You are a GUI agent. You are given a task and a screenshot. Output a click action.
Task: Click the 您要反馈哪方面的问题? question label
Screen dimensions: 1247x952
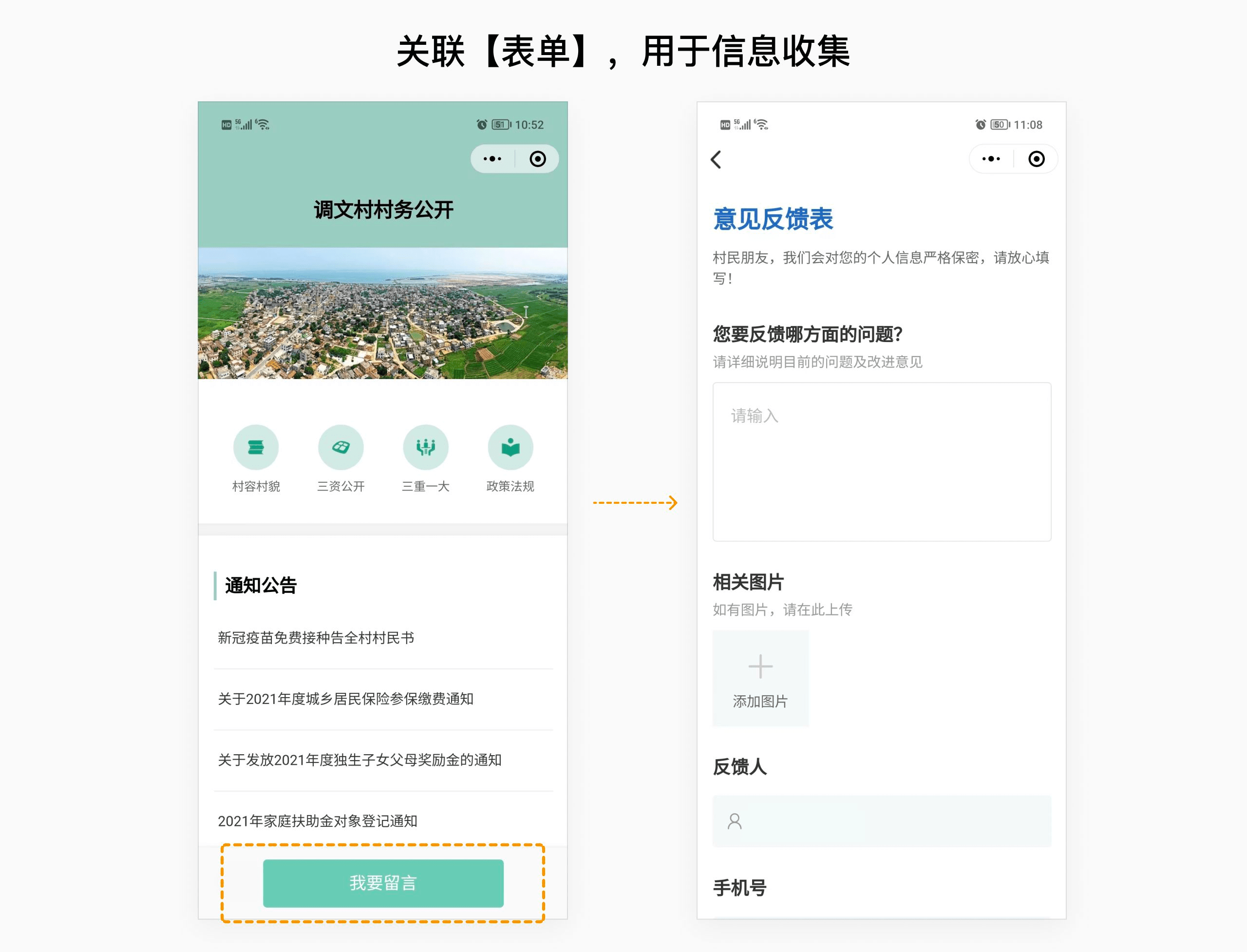tap(807, 334)
